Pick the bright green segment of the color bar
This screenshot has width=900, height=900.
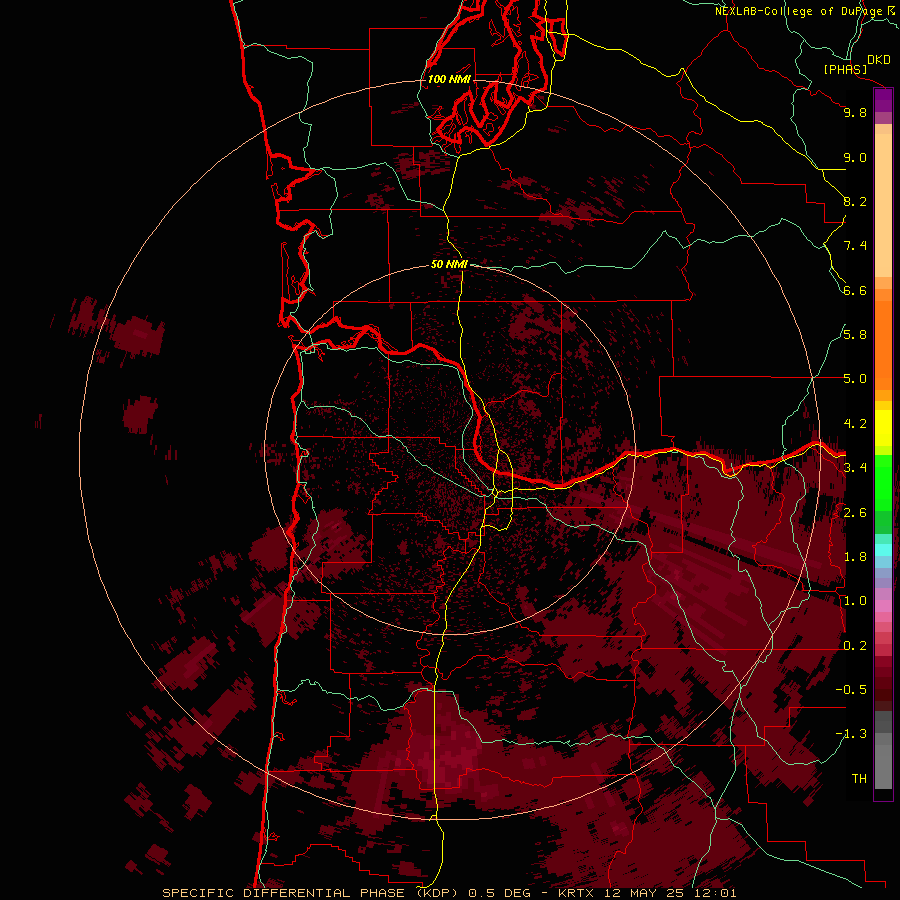pyautogui.click(x=883, y=483)
